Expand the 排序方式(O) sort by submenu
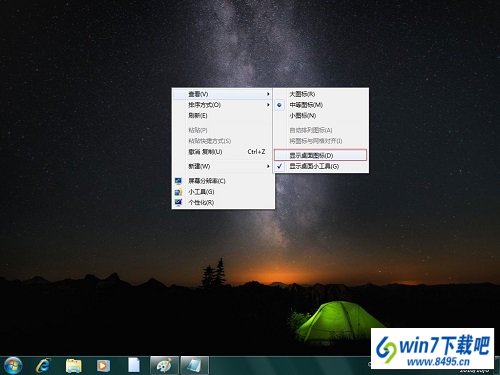Image resolution: width=500 pixels, height=375 pixels. tap(223, 105)
